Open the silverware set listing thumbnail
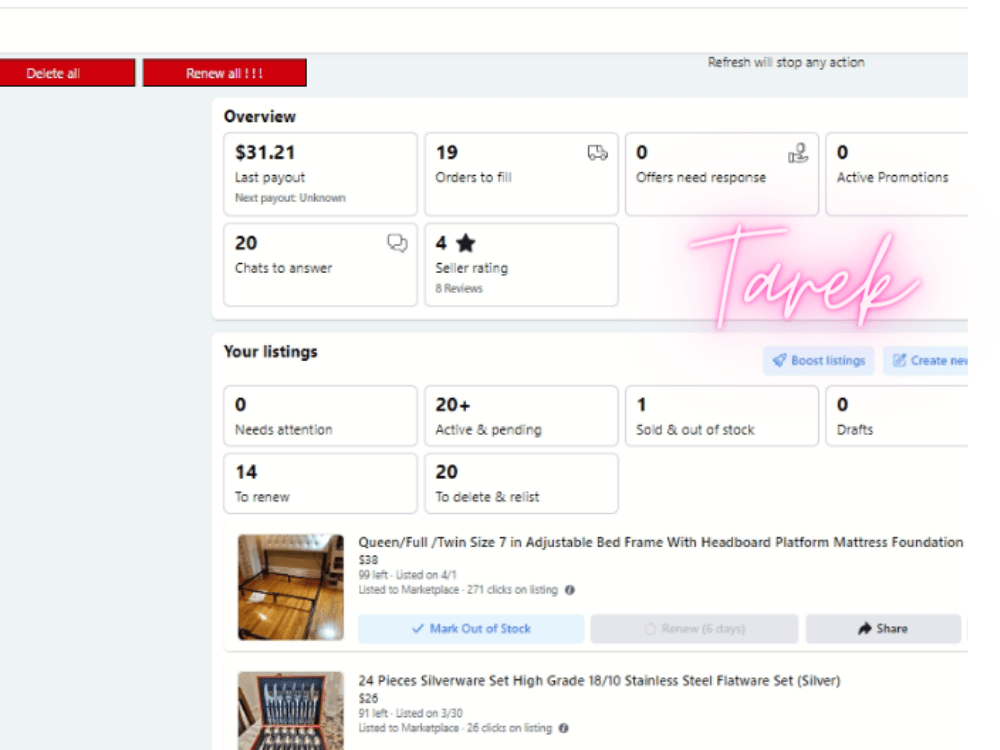Image resolution: width=1000 pixels, height=750 pixels. [291, 710]
